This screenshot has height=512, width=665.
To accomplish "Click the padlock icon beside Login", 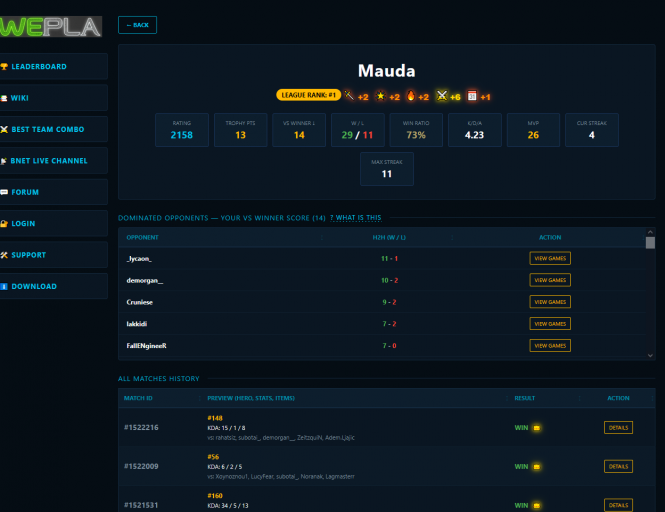I will click(4, 224).
